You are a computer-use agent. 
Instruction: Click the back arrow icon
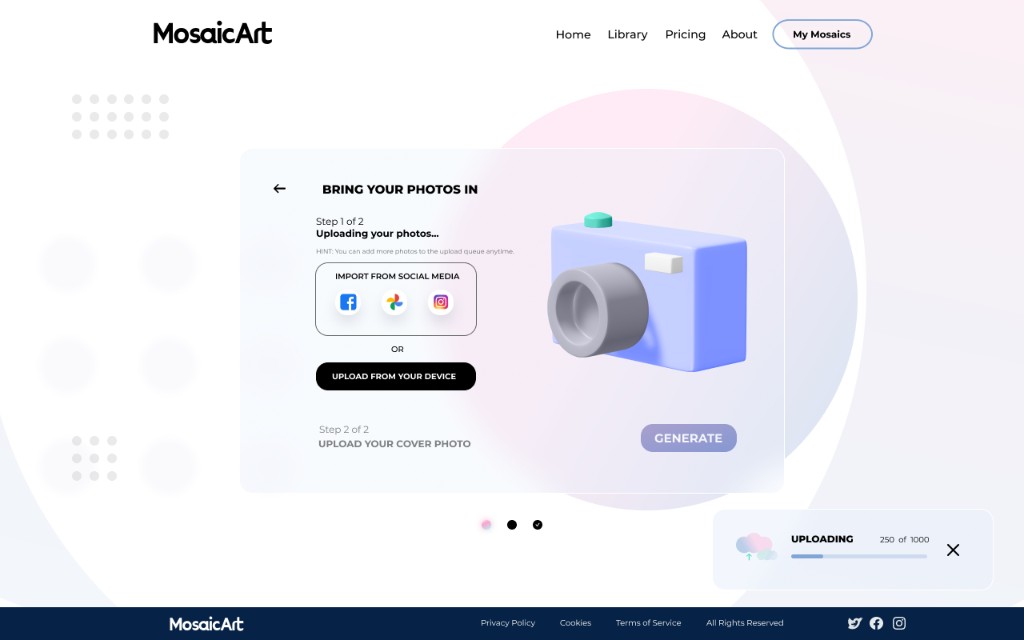(x=280, y=189)
